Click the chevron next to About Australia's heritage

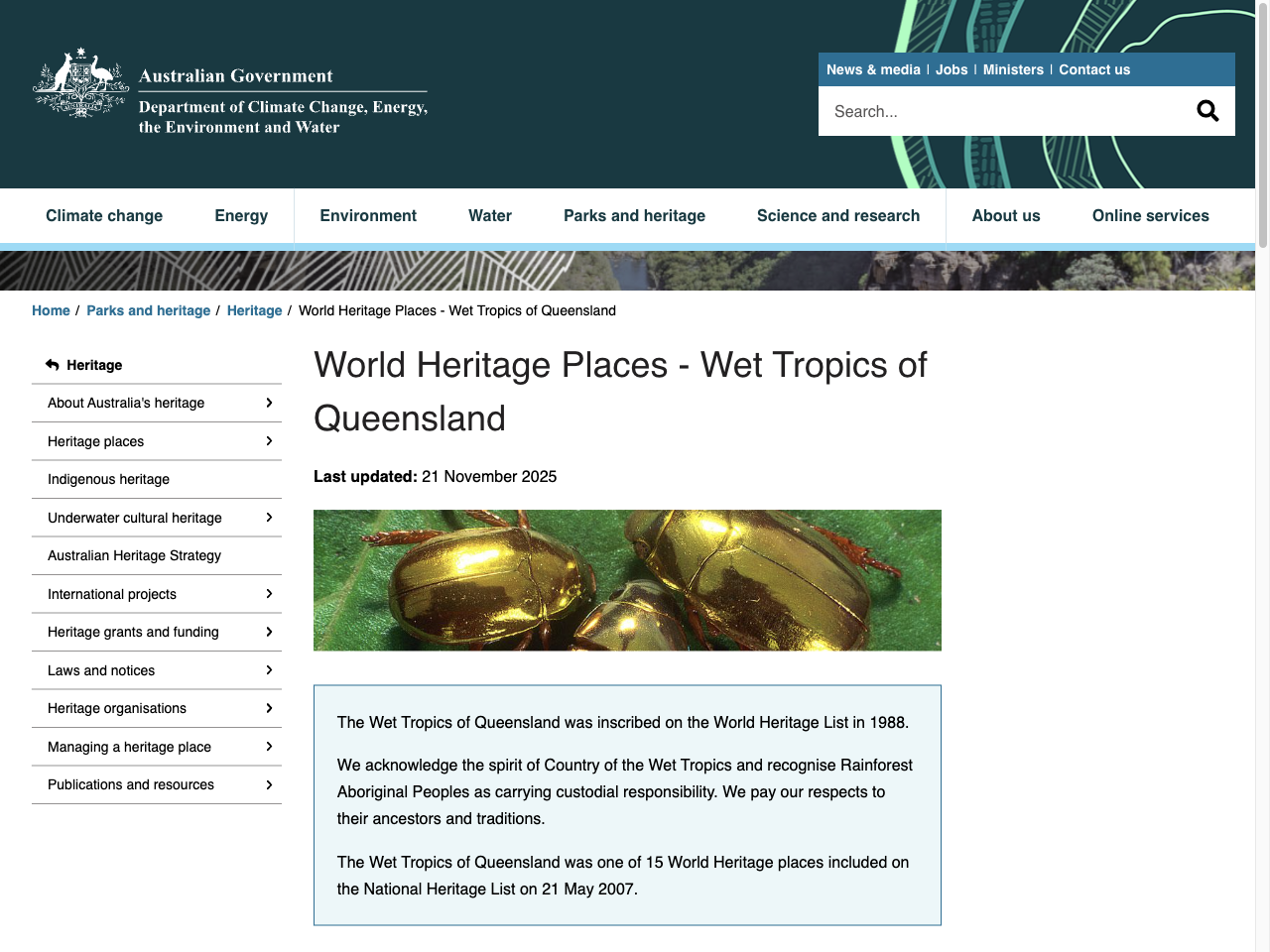coord(269,403)
